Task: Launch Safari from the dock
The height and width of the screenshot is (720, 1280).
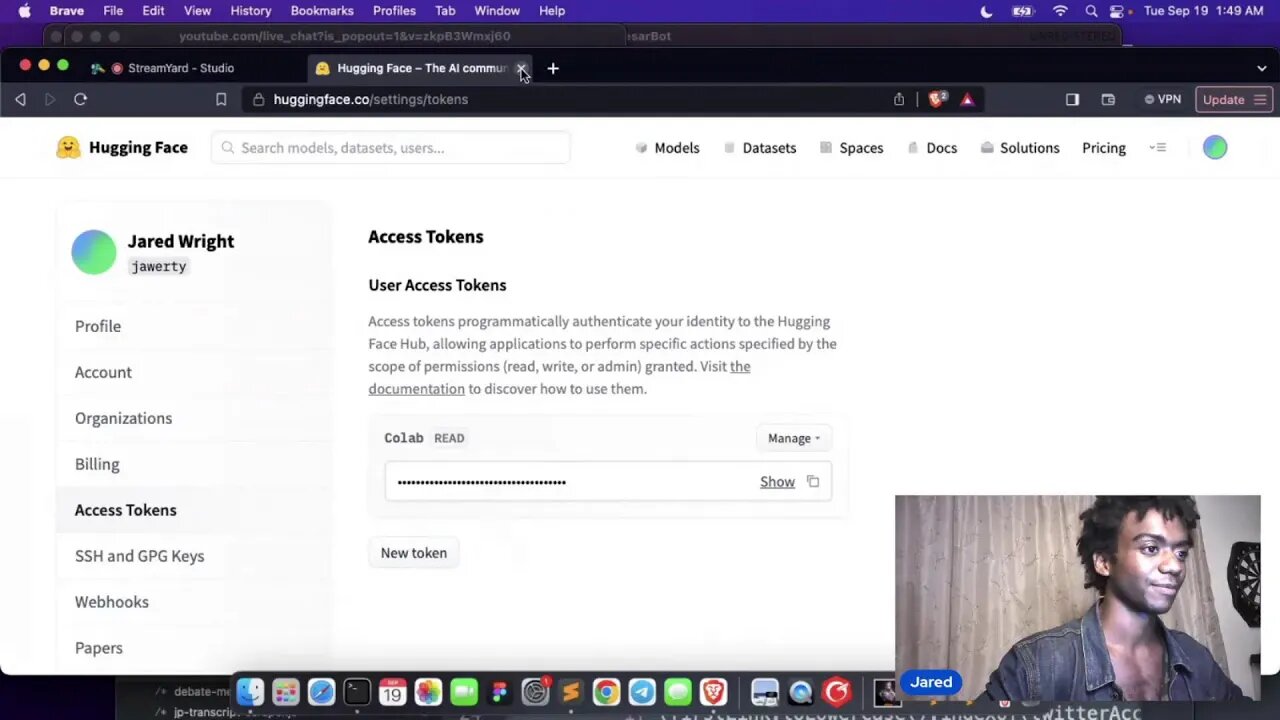Action: 321,692
